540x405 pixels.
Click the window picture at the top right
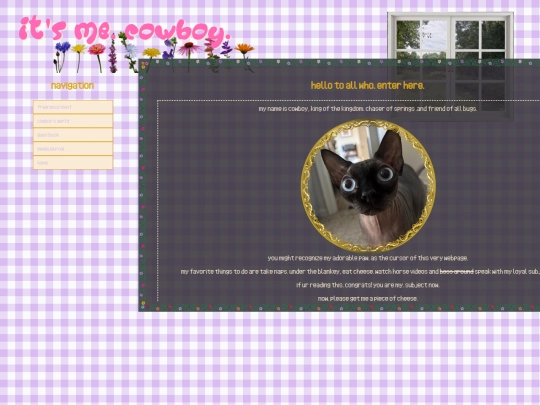[x=450, y=66]
